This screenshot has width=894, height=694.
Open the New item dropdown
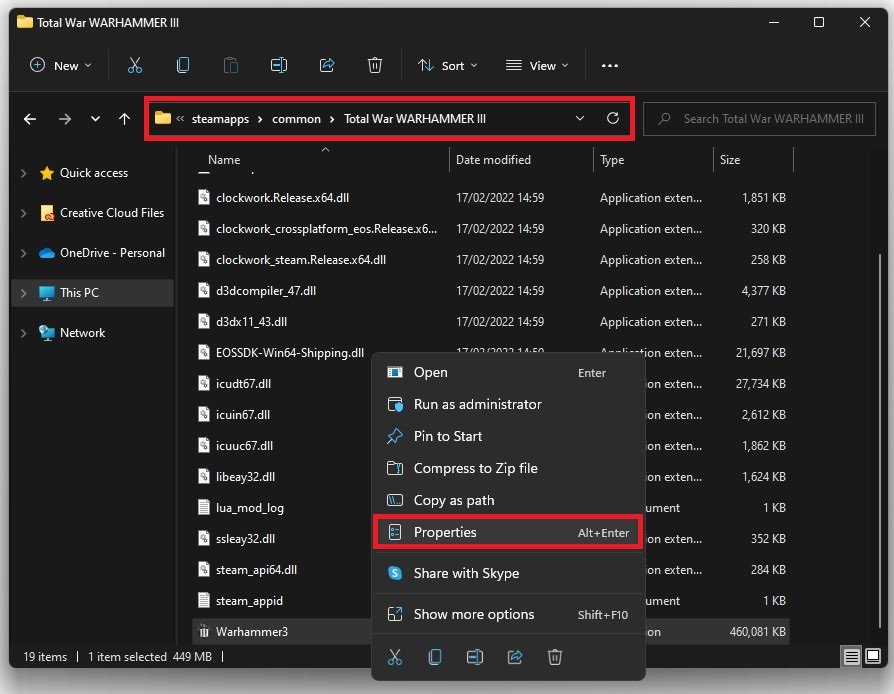click(x=60, y=66)
